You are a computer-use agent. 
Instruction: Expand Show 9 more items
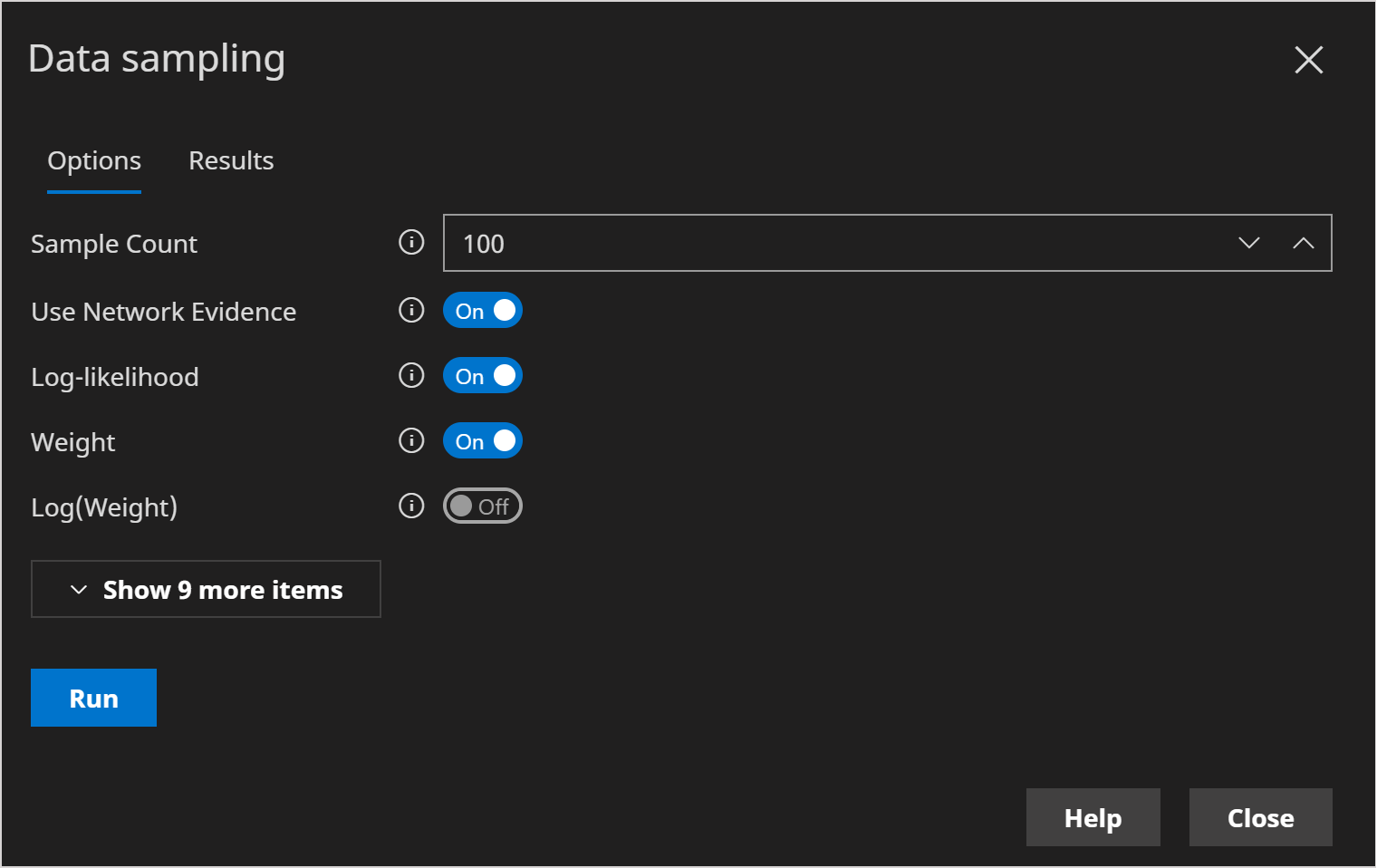pyautogui.click(x=206, y=590)
